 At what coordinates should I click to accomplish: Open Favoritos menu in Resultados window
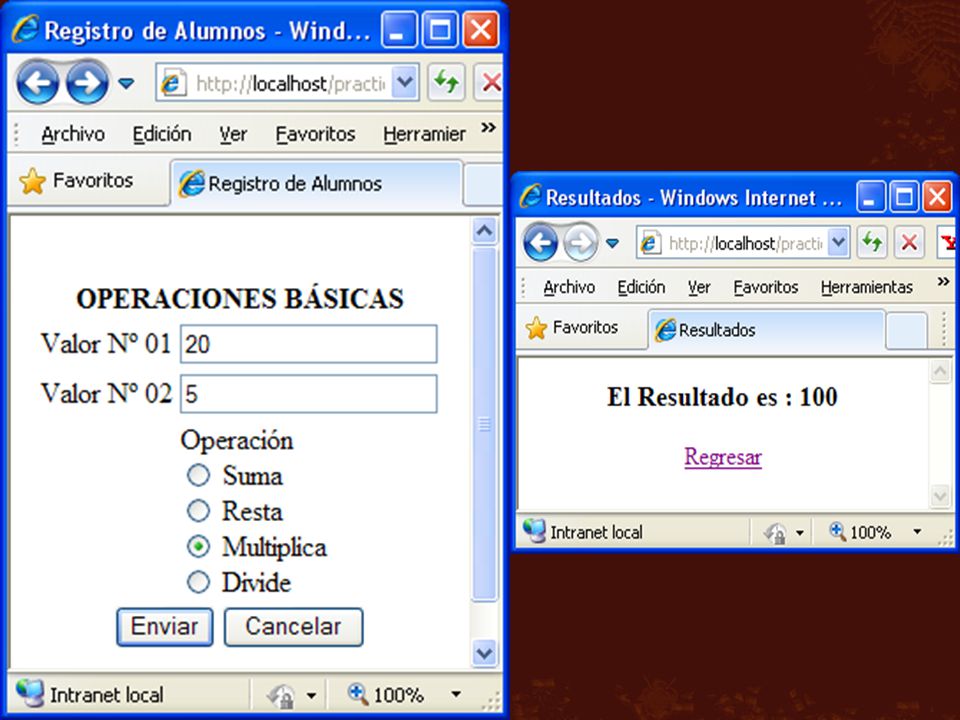point(766,287)
